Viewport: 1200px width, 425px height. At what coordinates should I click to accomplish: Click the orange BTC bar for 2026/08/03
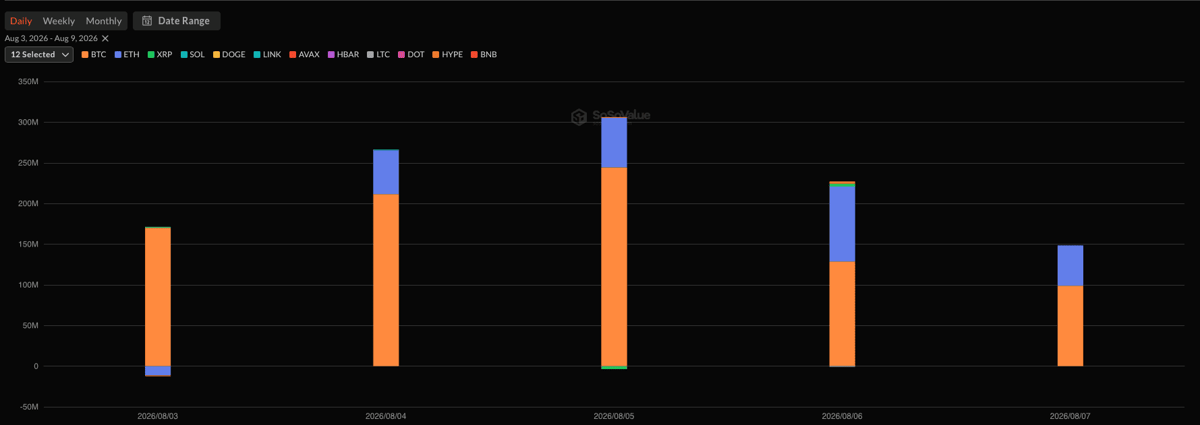tap(158, 297)
